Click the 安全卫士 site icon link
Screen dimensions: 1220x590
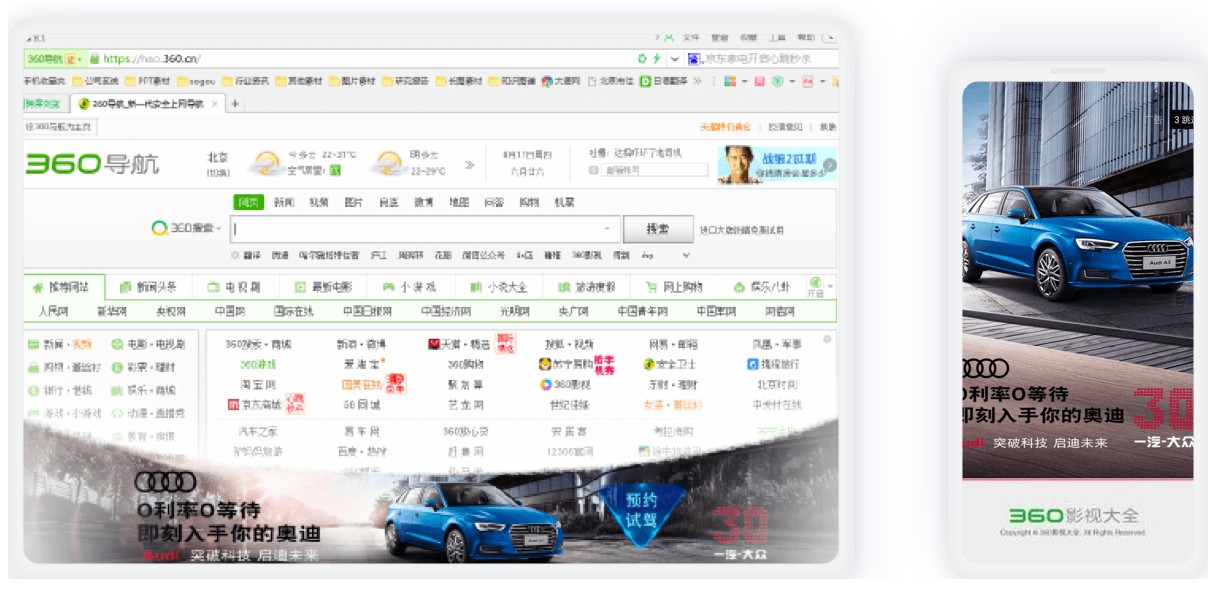648,364
